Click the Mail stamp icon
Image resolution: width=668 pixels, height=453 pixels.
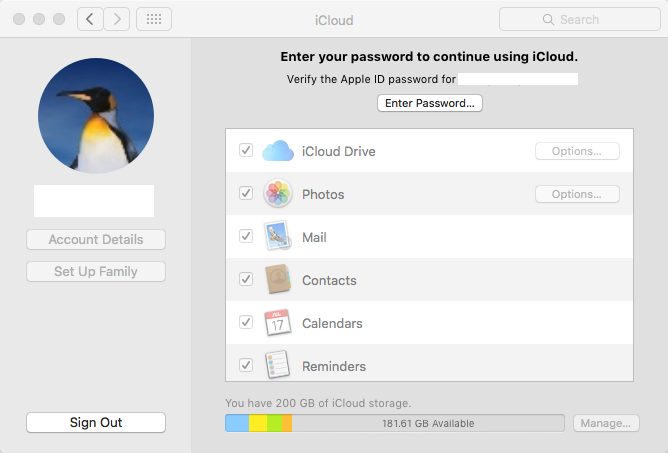[278, 236]
